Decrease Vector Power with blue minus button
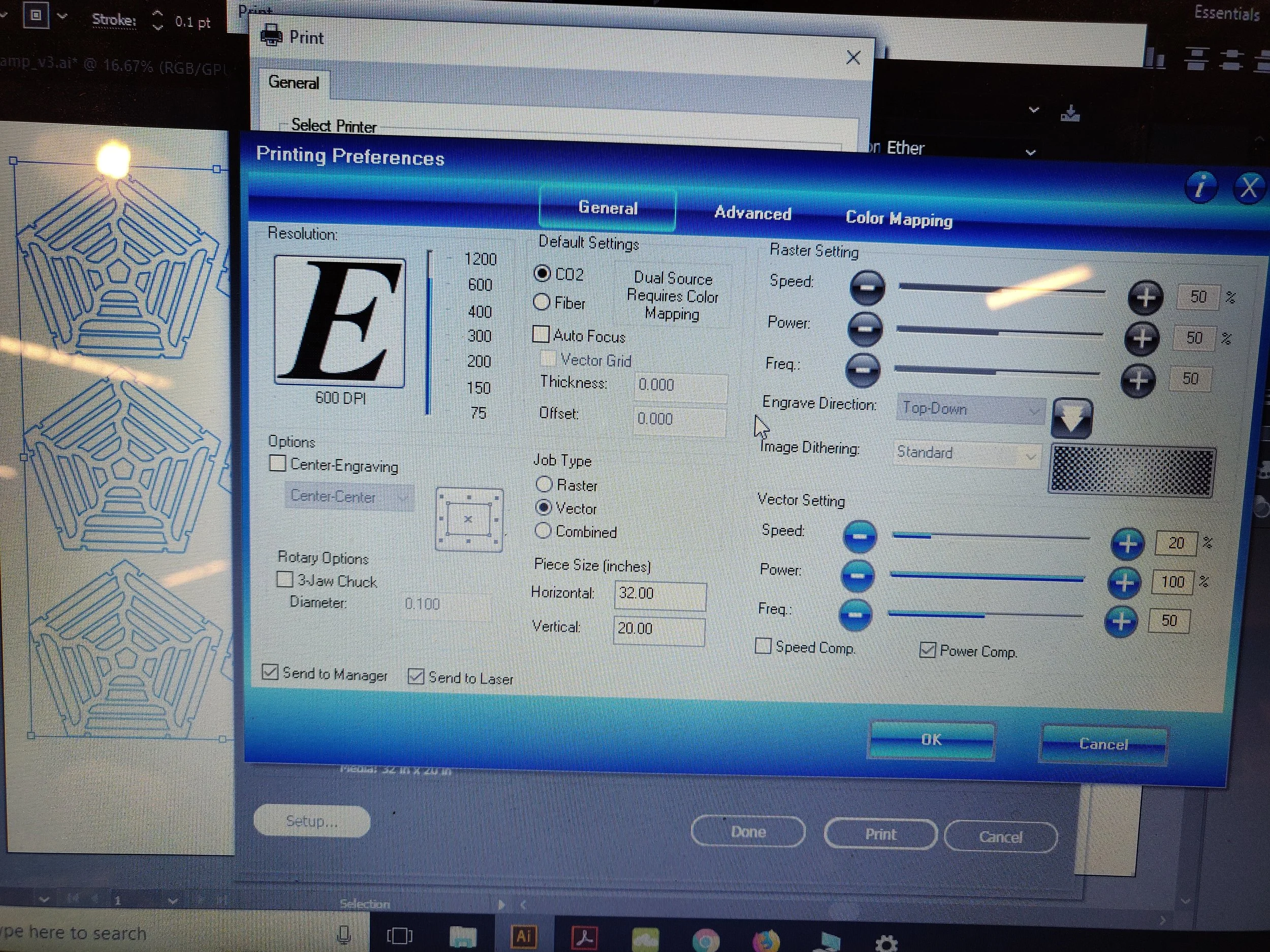Screen dimensions: 1270x952 (857, 576)
